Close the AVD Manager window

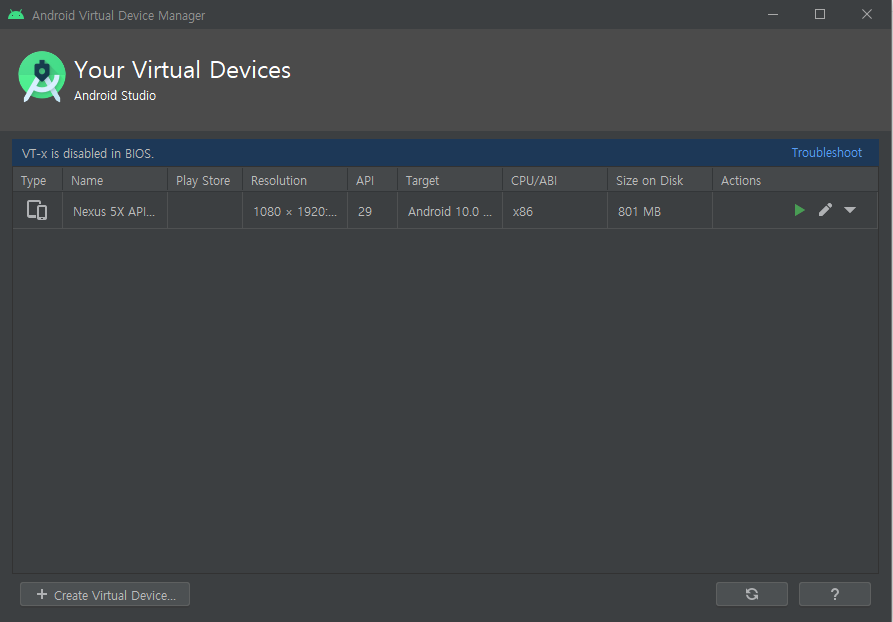tap(867, 14)
